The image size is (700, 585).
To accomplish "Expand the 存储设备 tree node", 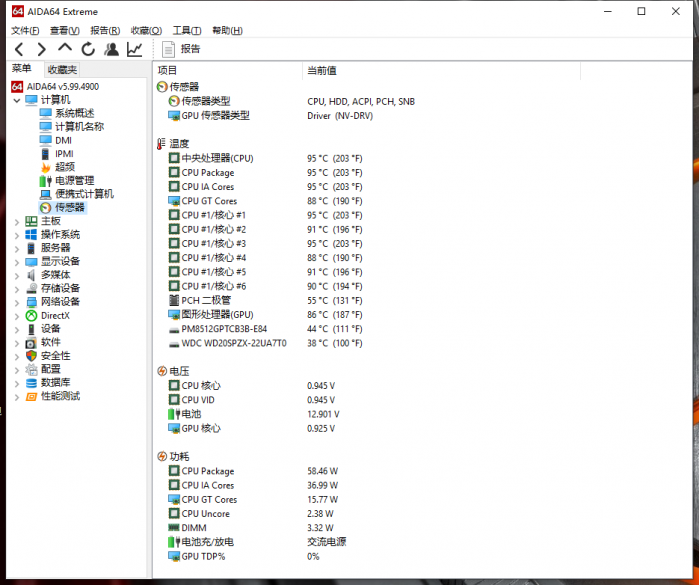I will 17,288.
